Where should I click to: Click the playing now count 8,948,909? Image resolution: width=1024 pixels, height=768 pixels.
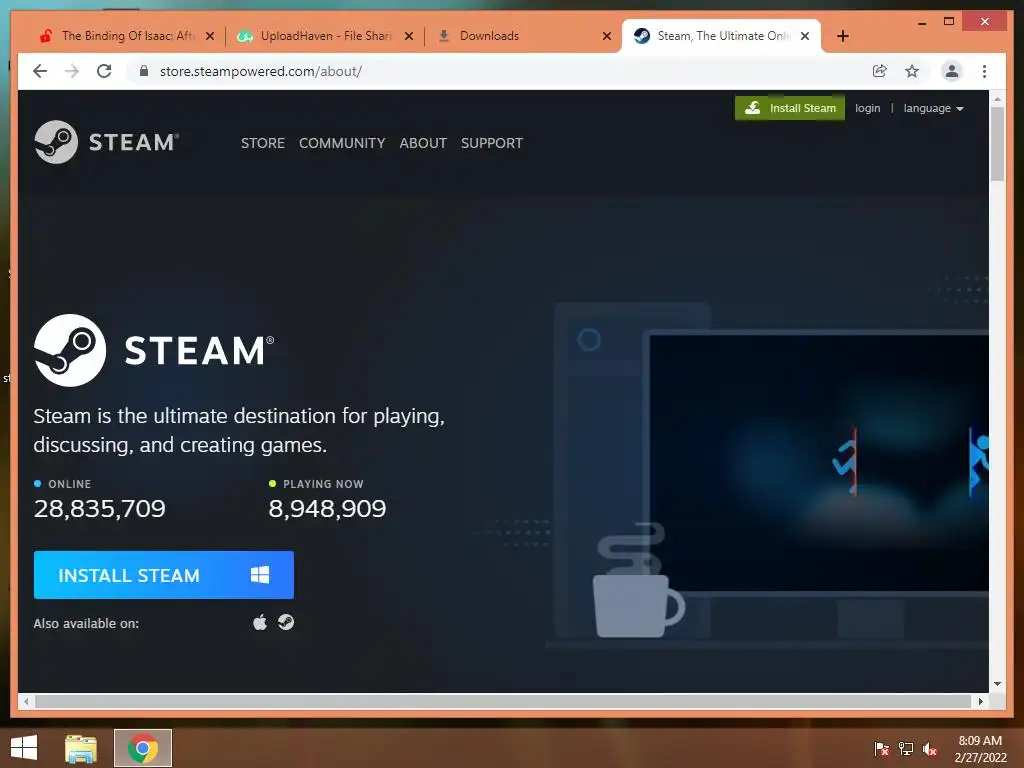coord(327,509)
